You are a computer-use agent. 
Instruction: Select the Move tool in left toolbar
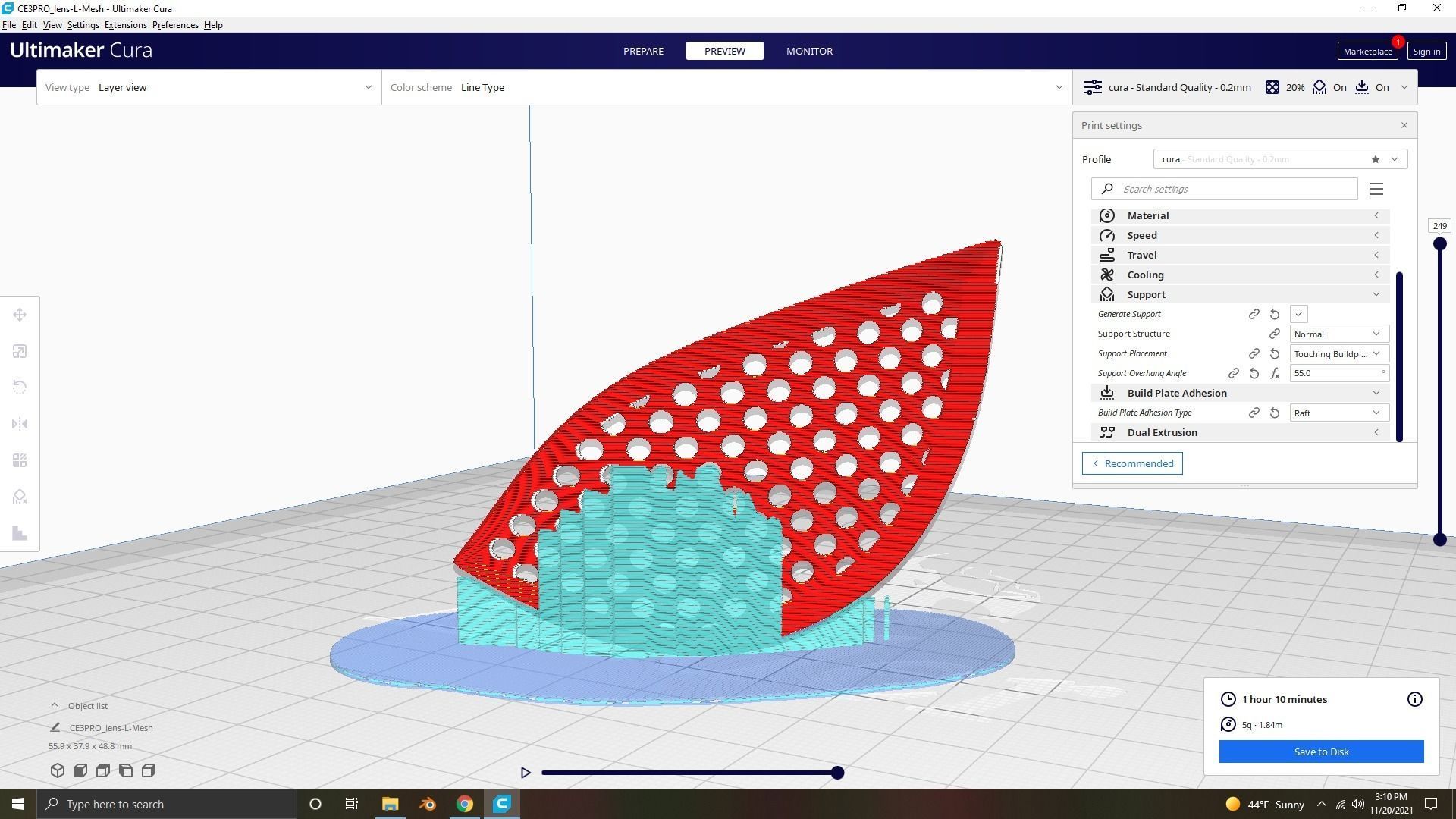pos(20,315)
